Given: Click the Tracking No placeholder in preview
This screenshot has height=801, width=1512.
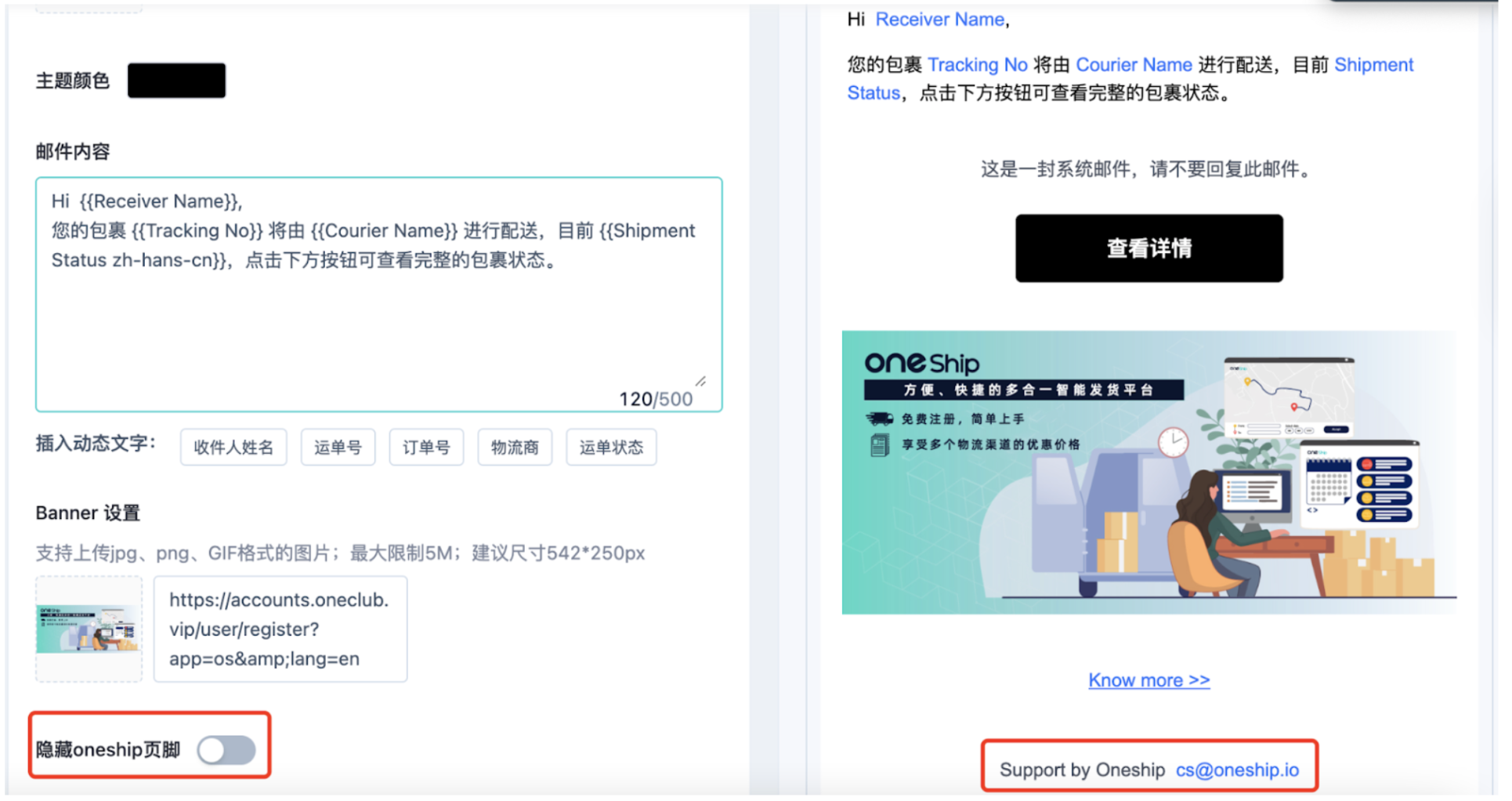Looking at the screenshot, I should 977,65.
